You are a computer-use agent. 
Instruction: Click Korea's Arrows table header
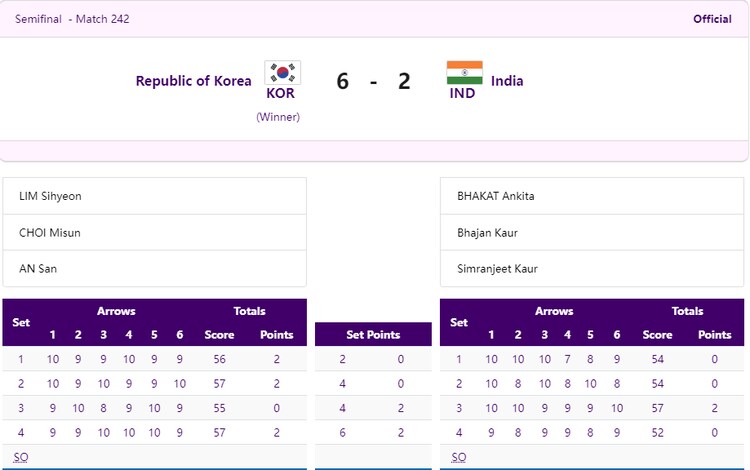pos(116,311)
